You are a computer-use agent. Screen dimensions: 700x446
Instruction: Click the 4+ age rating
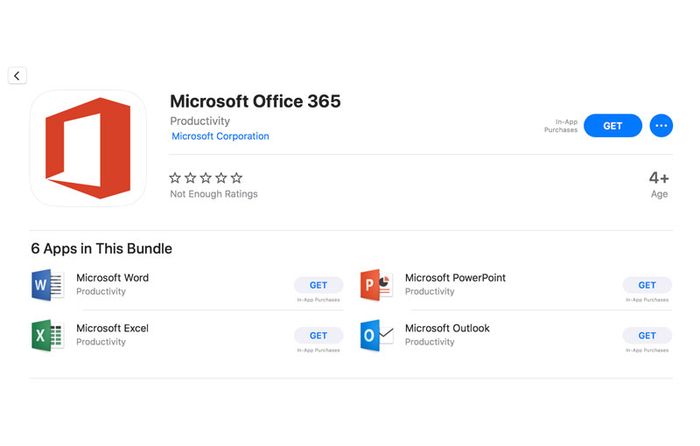coord(659,178)
